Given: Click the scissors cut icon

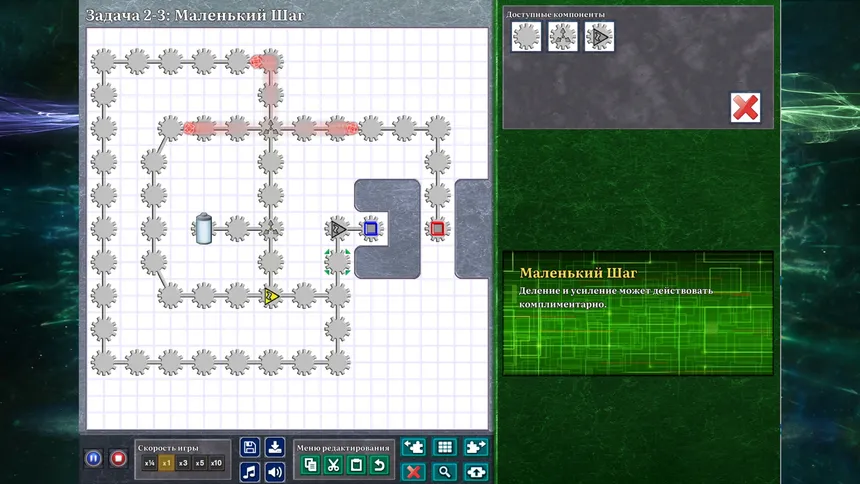Looking at the screenshot, I should (x=333, y=465).
